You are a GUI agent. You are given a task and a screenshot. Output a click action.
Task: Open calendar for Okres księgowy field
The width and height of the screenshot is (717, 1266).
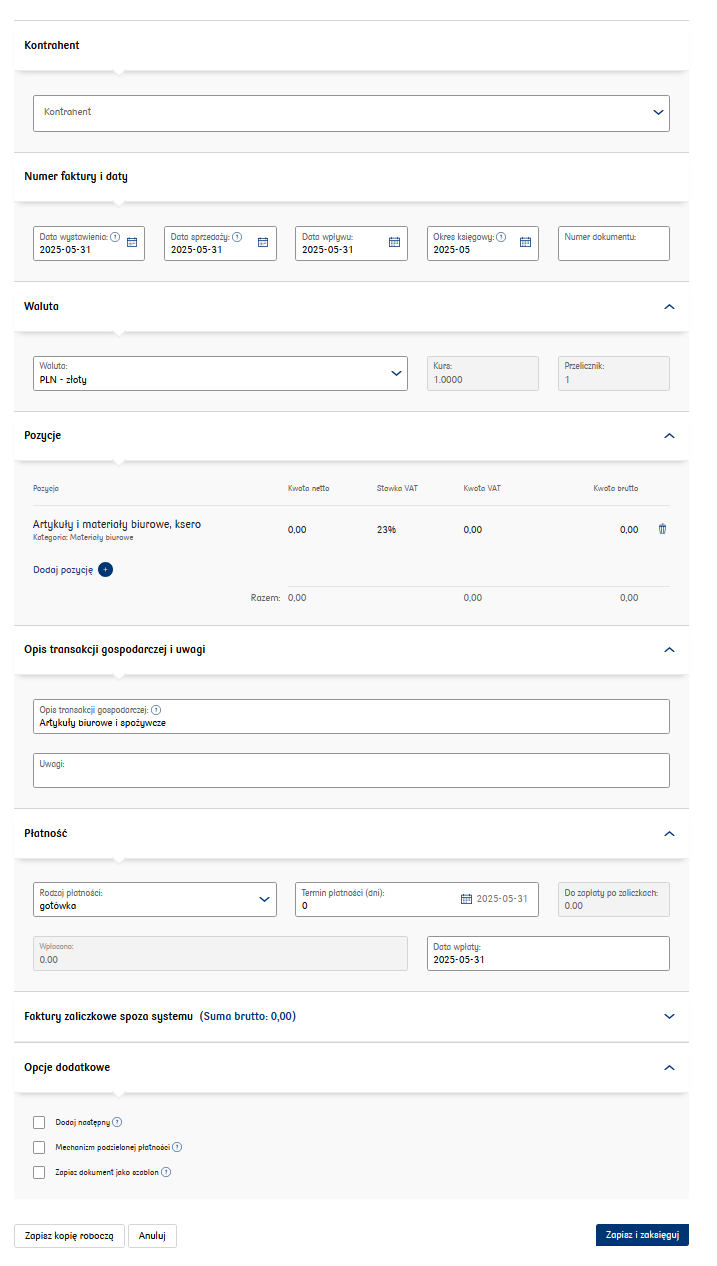525,242
